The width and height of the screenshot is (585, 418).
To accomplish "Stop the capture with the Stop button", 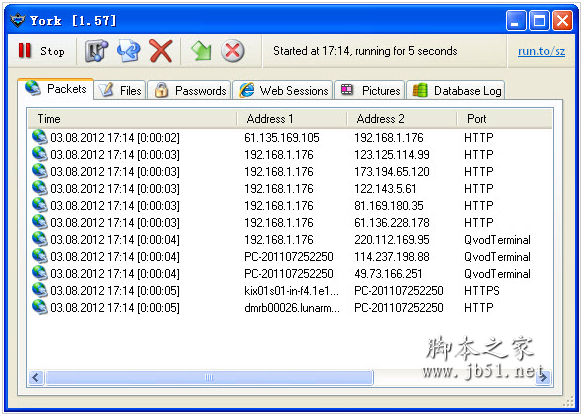I will pos(41,51).
